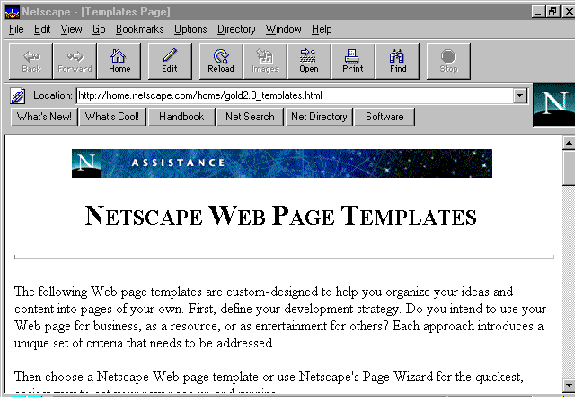Click into the Location URL field

point(294,96)
